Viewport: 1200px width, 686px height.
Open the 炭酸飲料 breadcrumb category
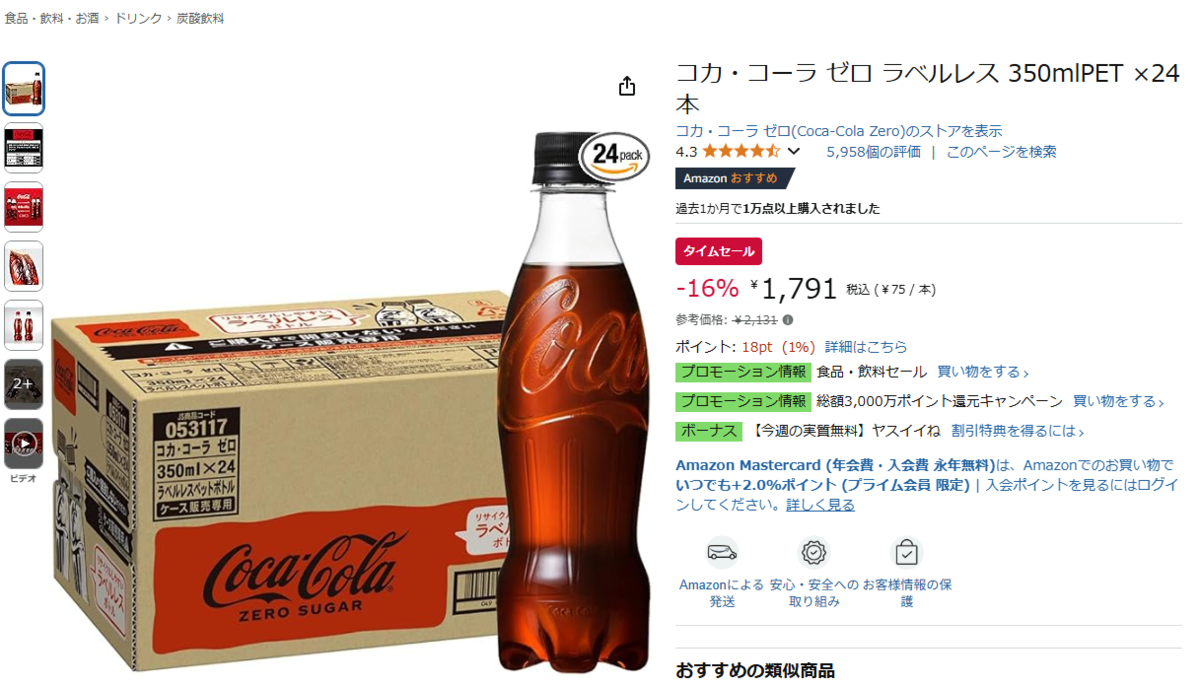click(x=200, y=18)
